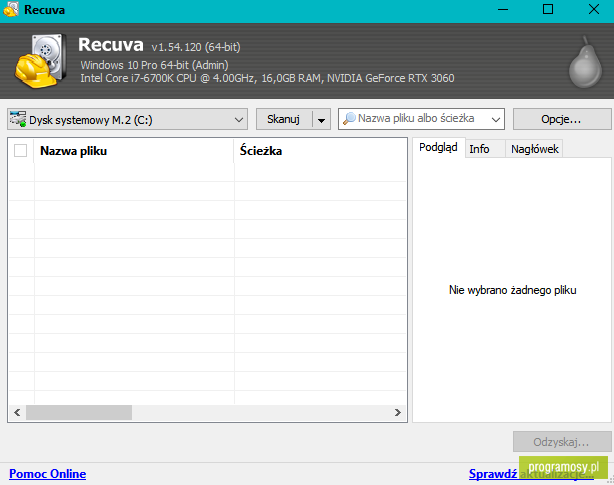The width and height of the screenshot is (614, 485).
Task: Click the Recuva hard hat logo icon
Action: pos(41,61)
